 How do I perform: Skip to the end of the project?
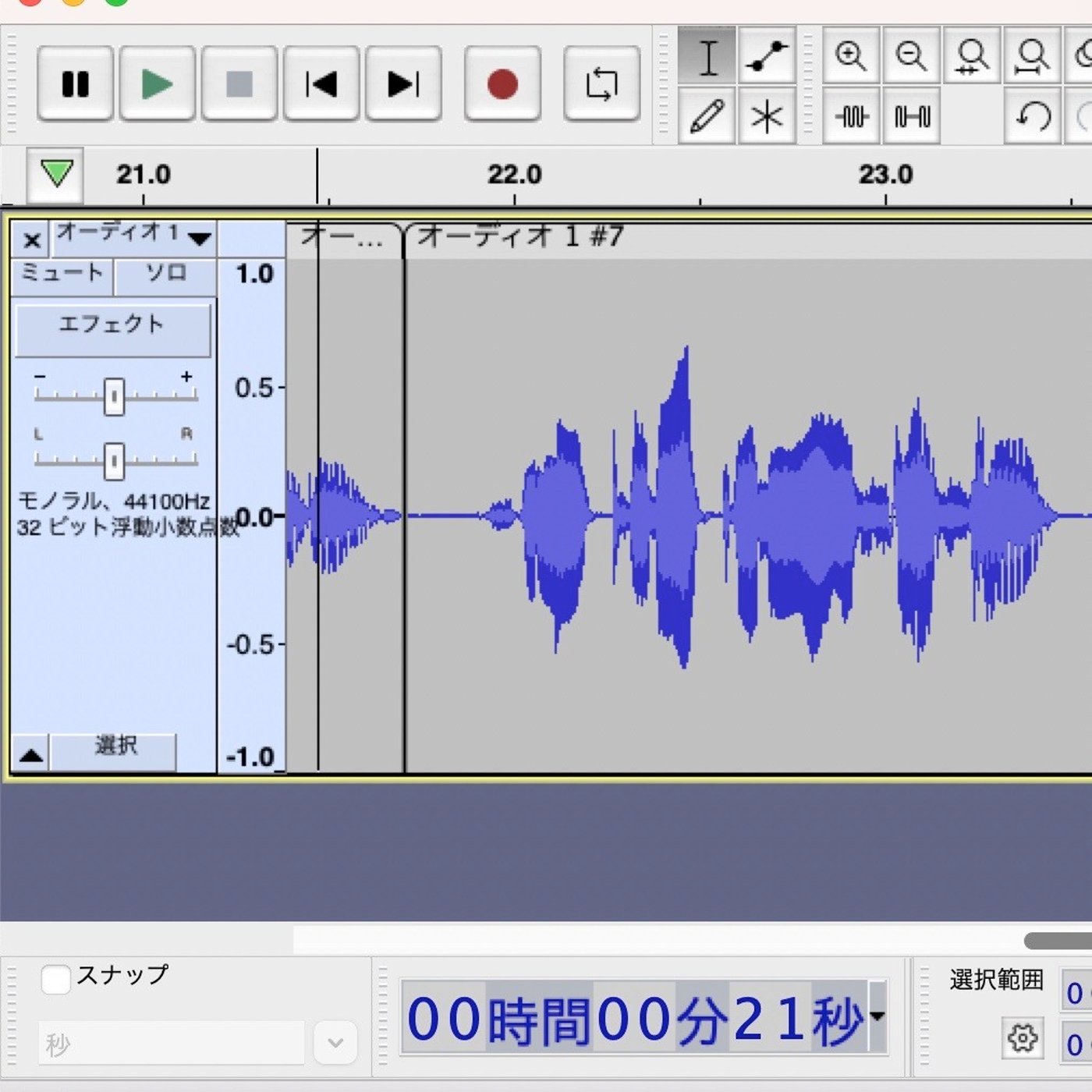403,83
